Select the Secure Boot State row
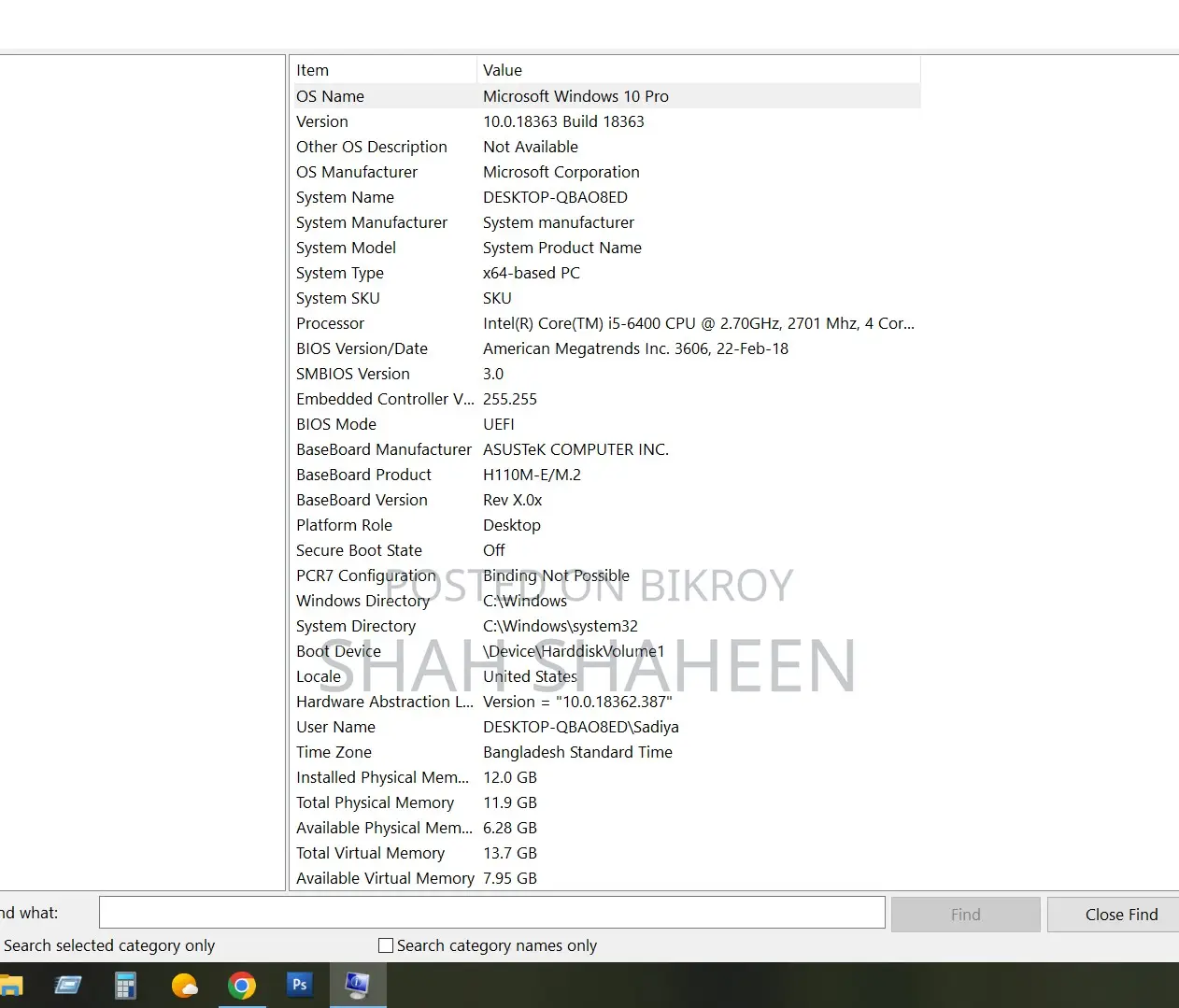Viewport: 1179px width, 1008px height. [607, 550]
